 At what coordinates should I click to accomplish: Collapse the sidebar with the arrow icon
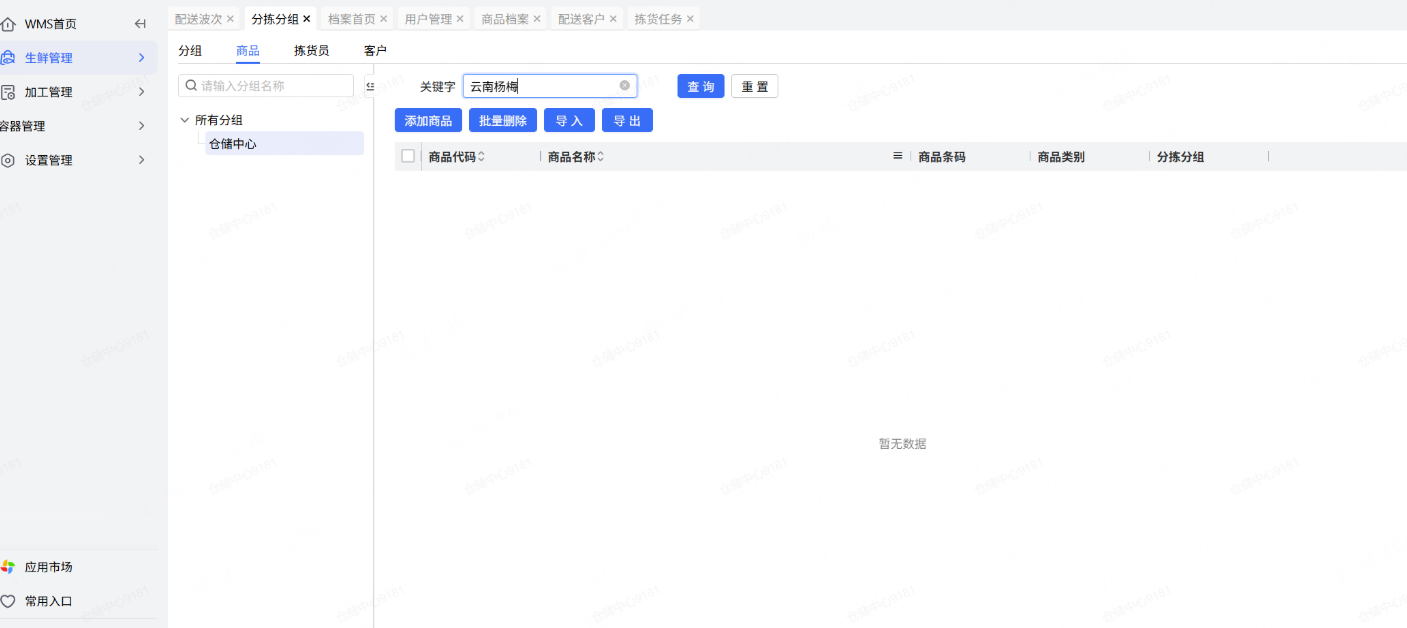(140, 24)
